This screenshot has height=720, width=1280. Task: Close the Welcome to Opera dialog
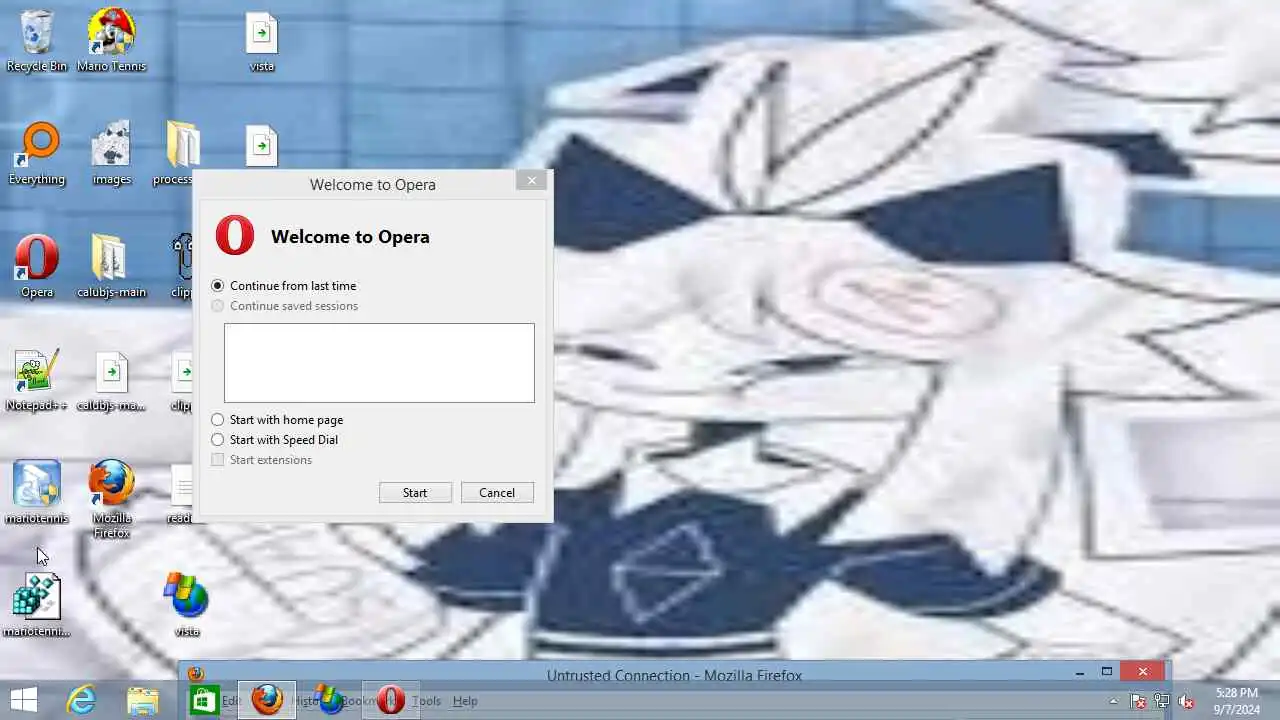531,180
